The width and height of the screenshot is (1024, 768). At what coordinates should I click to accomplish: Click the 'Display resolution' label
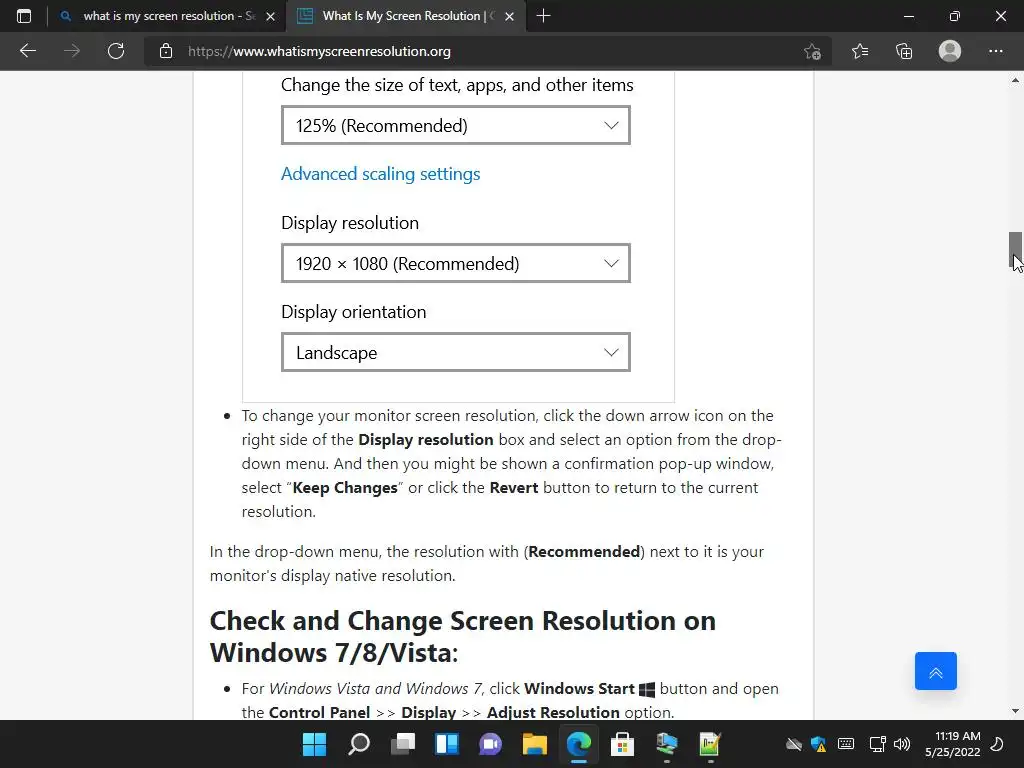(x=349, y=223)
